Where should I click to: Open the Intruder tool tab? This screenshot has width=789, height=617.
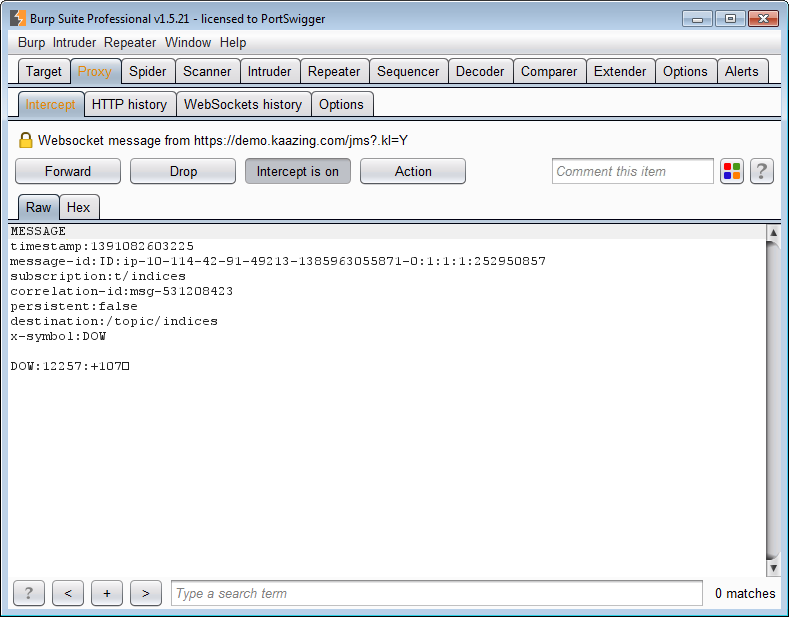pos(270,71)
